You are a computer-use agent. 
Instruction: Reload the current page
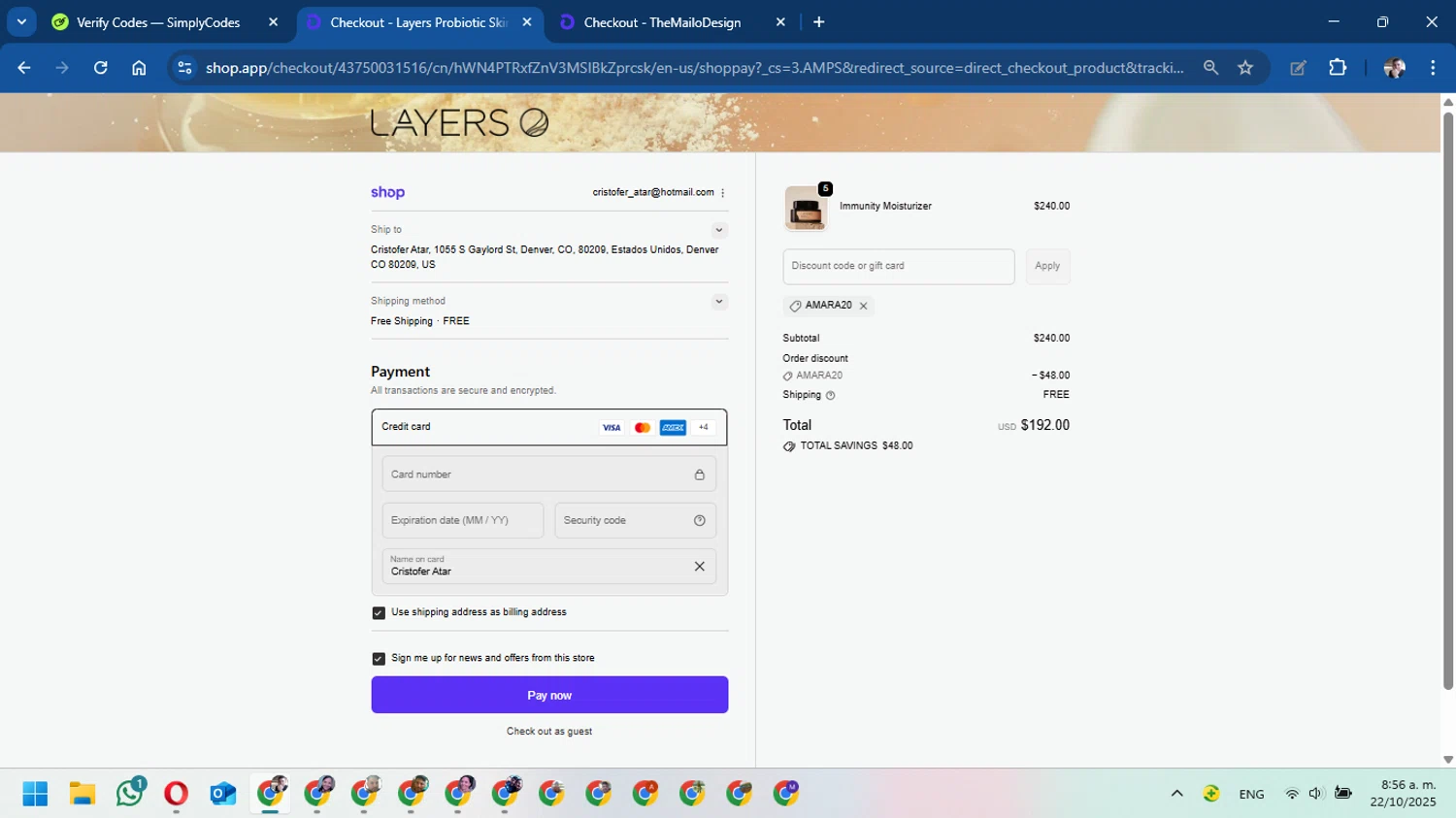[100, 68]
